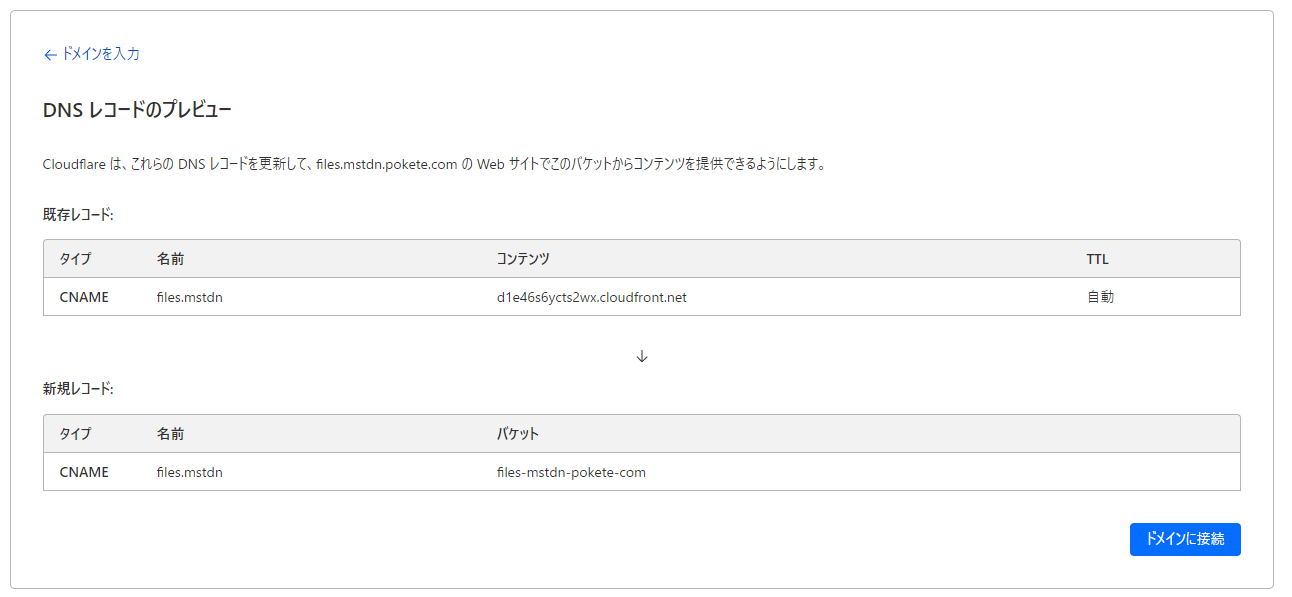Click the TTL column header
This screenshot has width=1292, height=597.
(x=1097, y=259)
